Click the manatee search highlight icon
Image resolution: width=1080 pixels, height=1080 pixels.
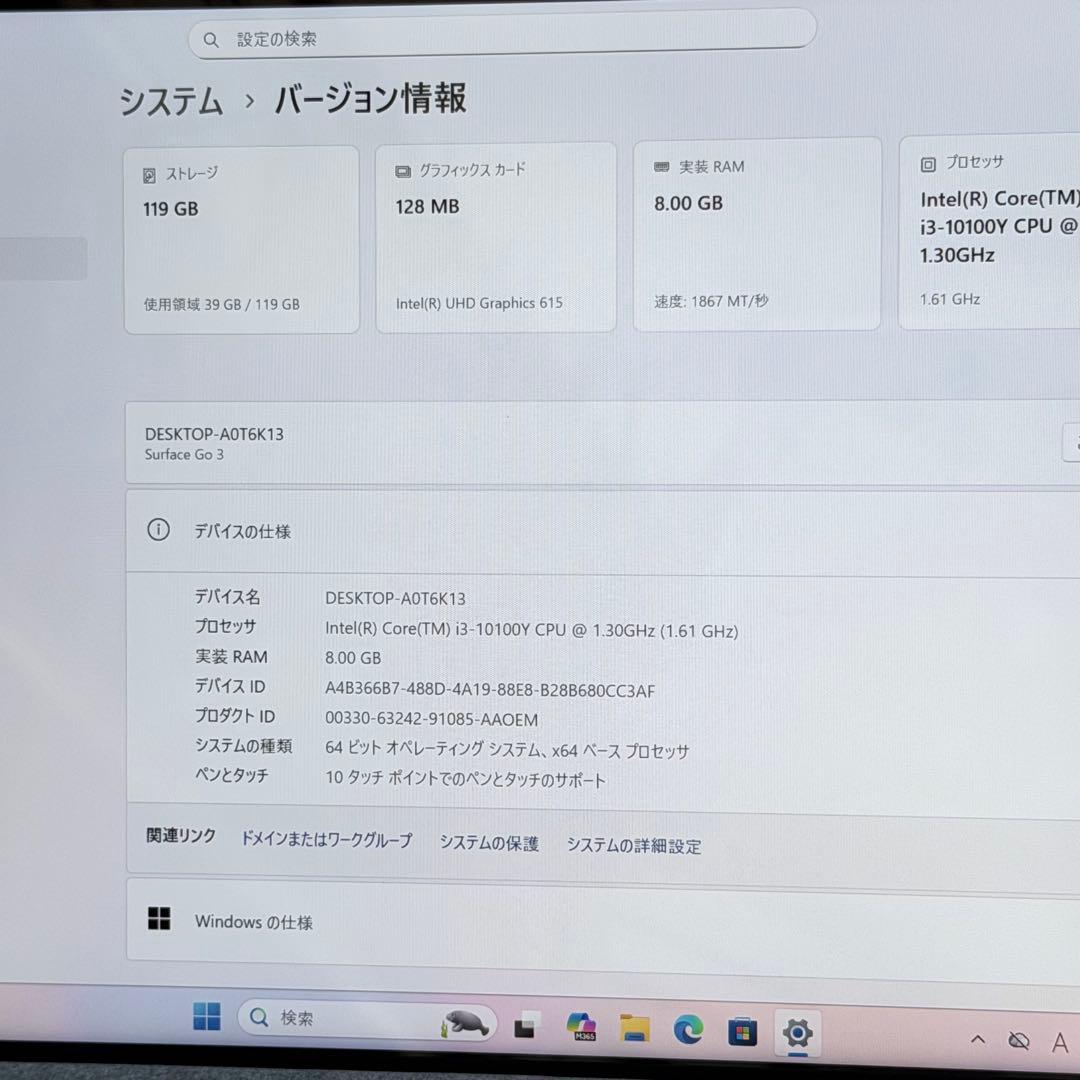click(466, 1023)
